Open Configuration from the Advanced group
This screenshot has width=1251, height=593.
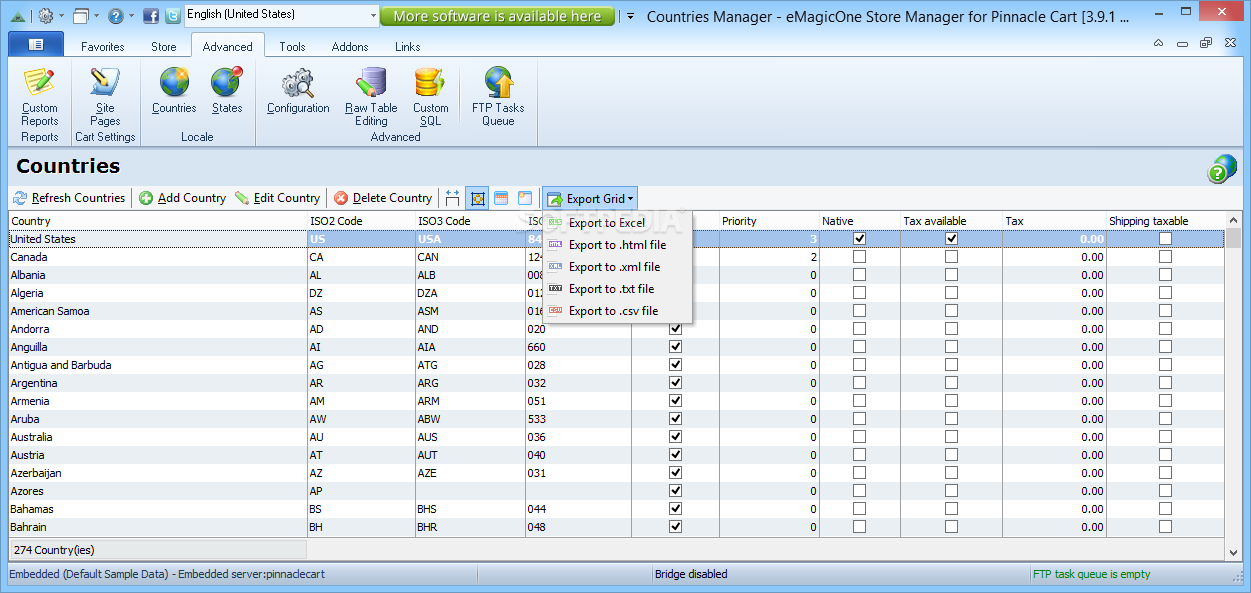(x=298, y=91)
